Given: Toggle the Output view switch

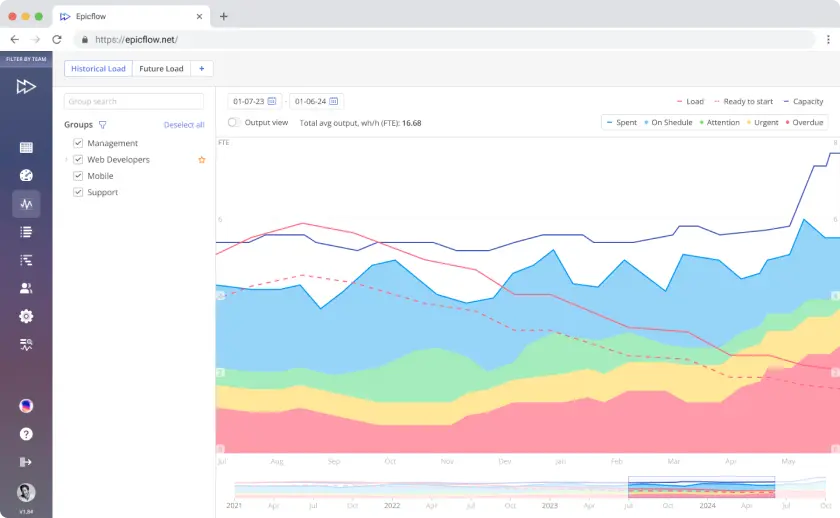Looking at the screenshot, I should click(234, 122).
